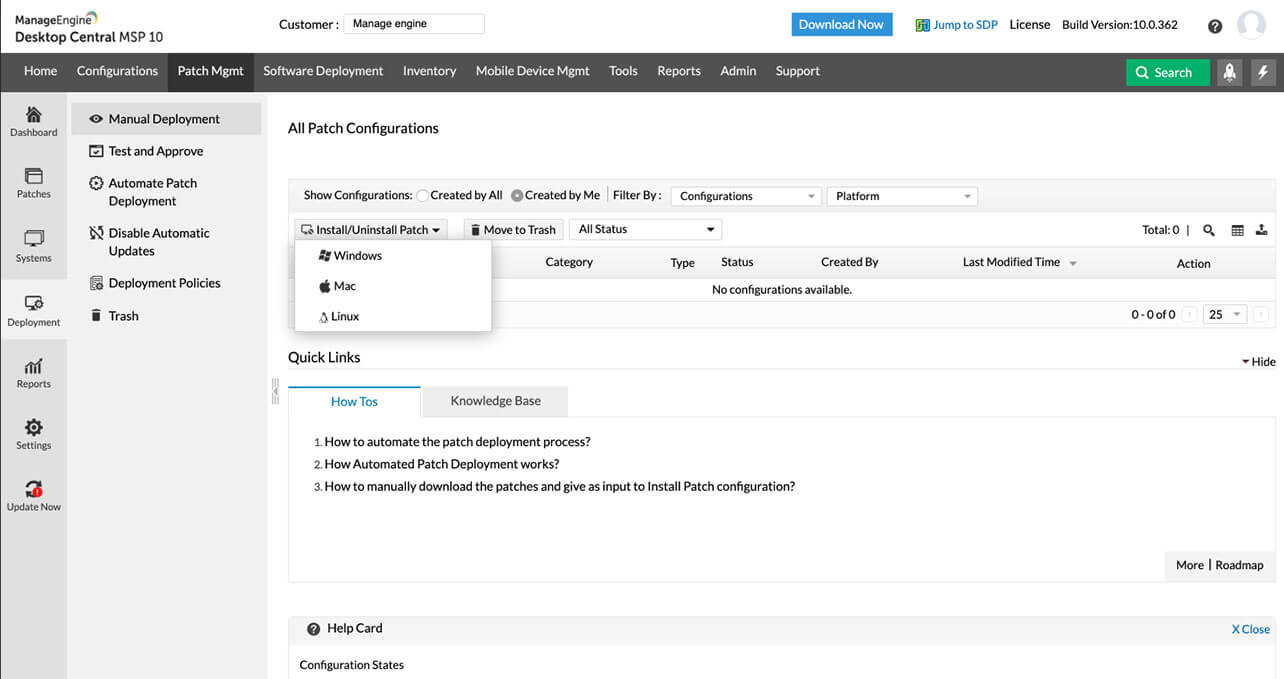Select the Created by All radio button

click(423, 196)
